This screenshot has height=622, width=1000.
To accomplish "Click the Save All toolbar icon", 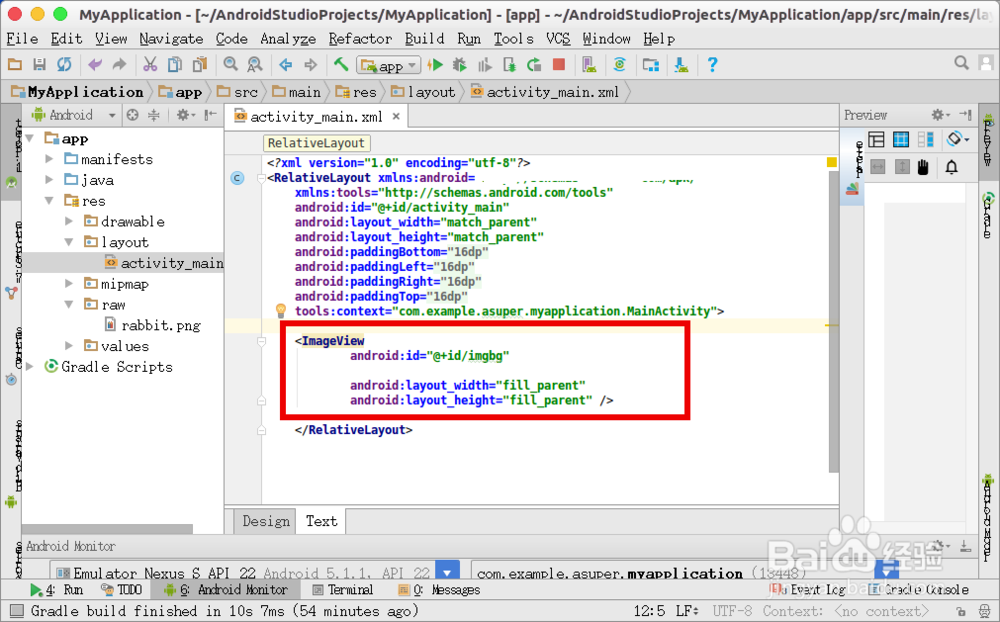I will 40,64.
